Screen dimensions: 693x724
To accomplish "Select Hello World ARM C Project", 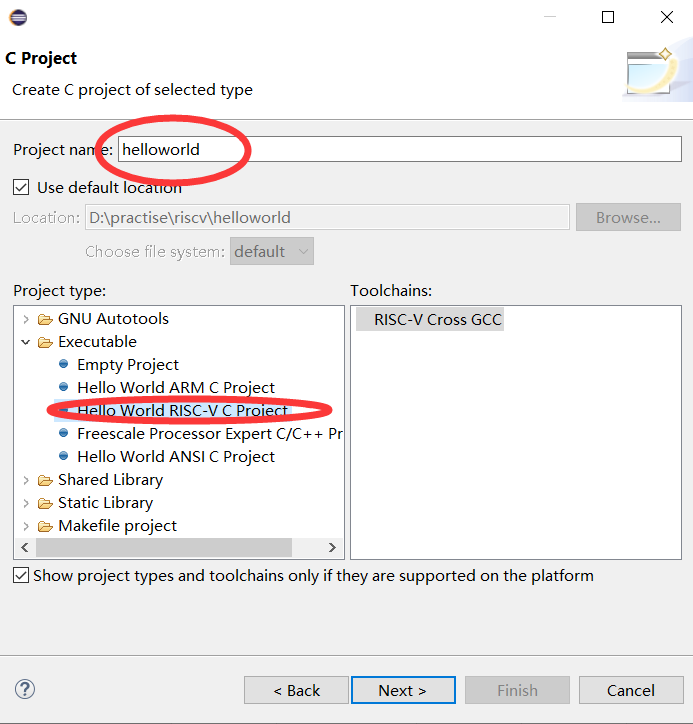I will 175,388.
